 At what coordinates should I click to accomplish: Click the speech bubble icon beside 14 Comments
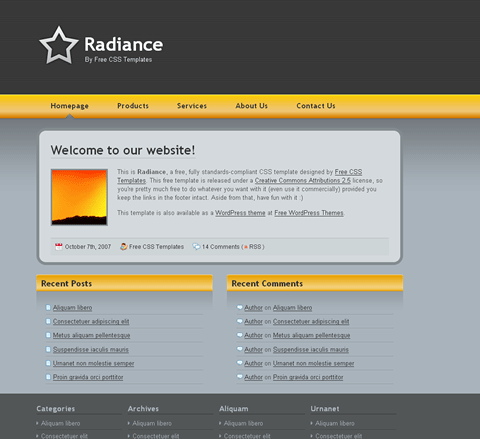pyautogui.click(x=196, y=247)
